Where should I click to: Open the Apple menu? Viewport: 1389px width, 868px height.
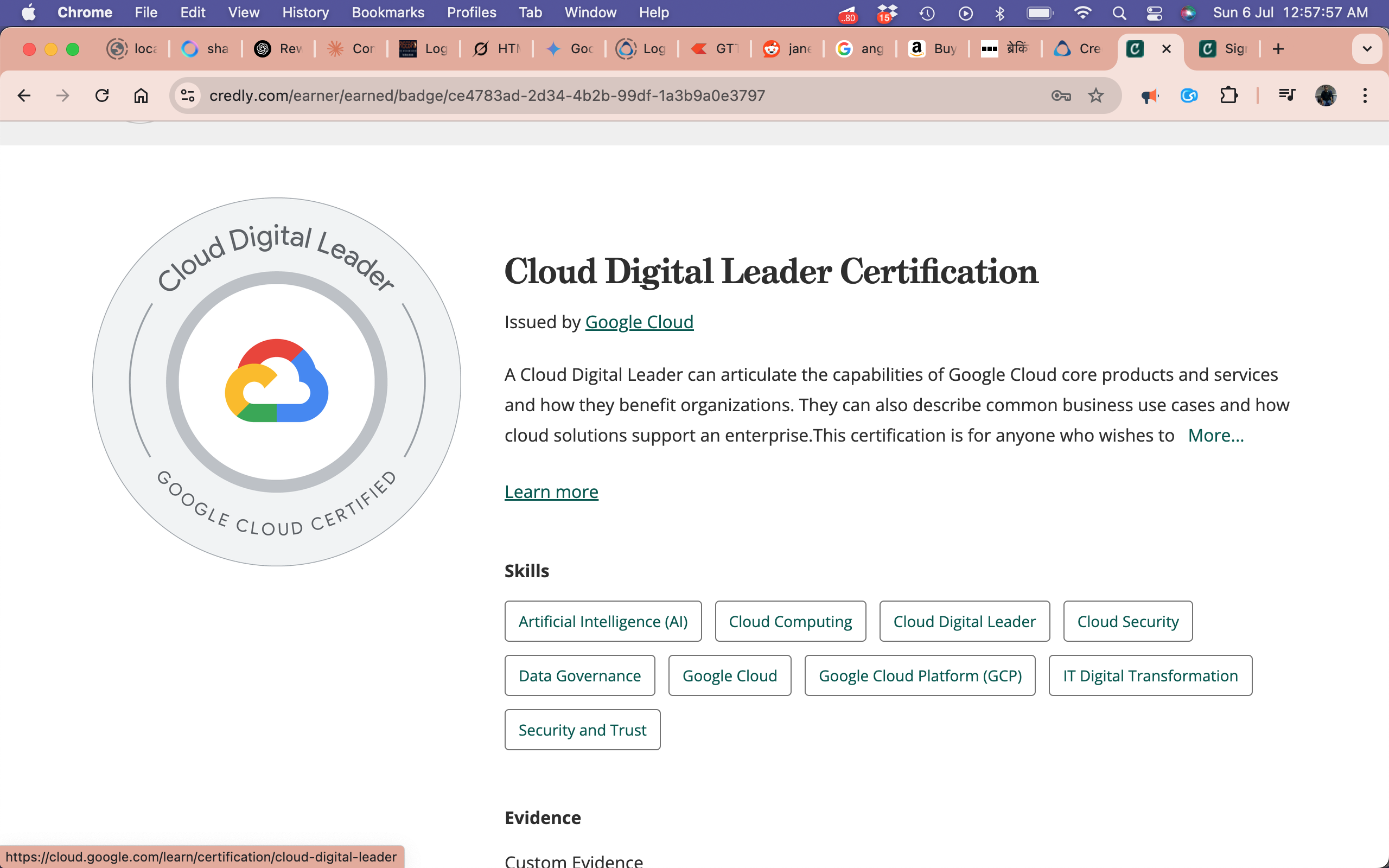[29, 12]
